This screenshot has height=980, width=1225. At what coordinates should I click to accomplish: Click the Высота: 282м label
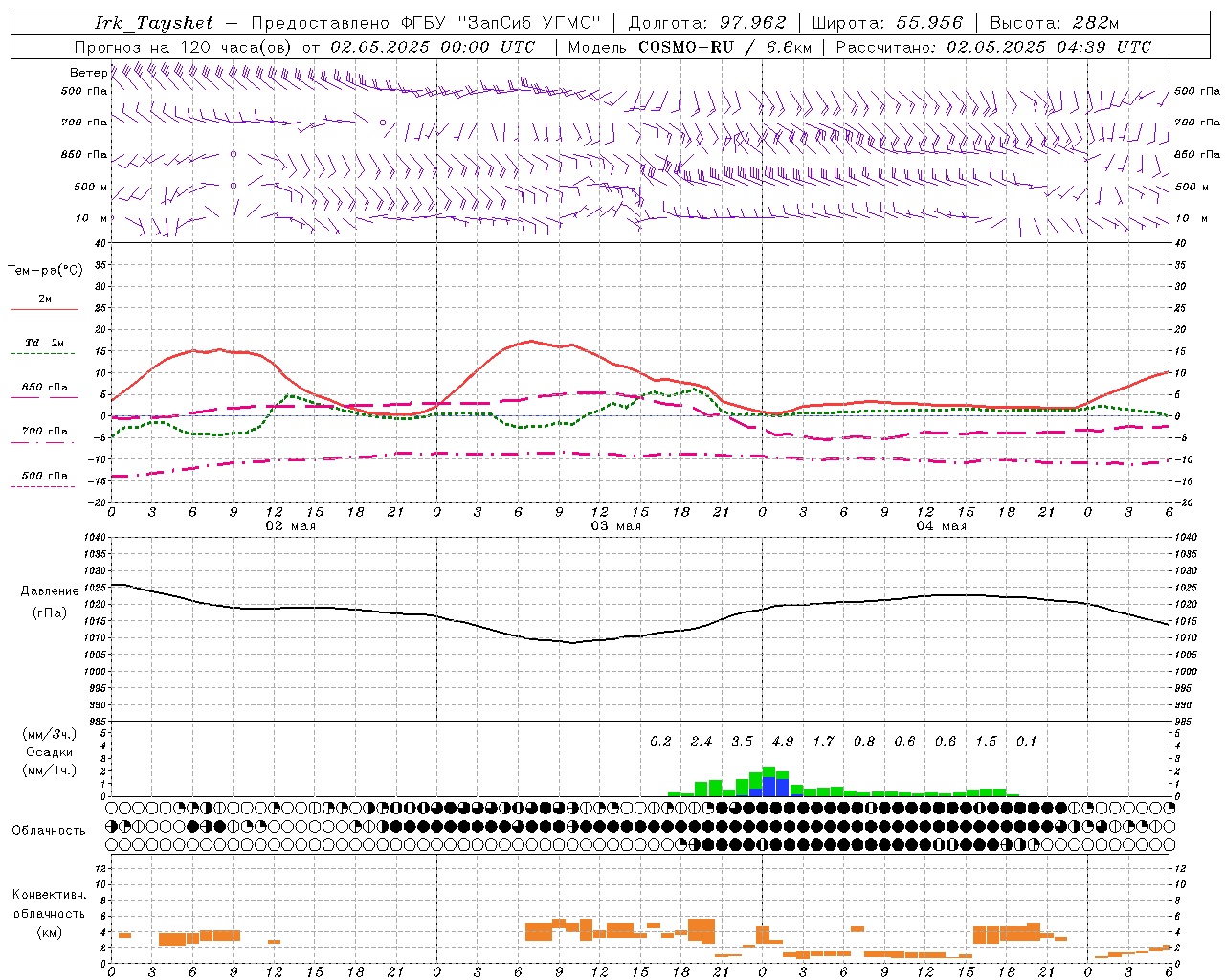[x=1054, y=23]
